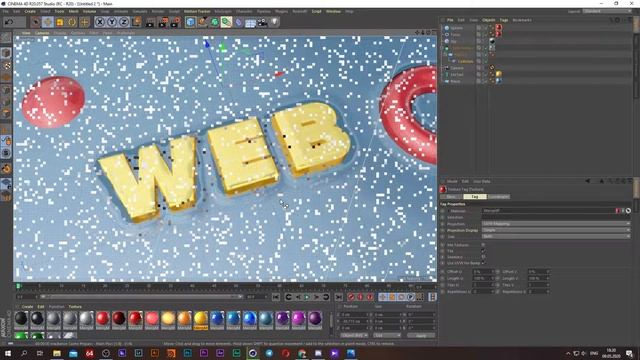This screenshot has width=640, height=360.
Task: Open the floor environment objects icon
Action: [x=251, y=22]
